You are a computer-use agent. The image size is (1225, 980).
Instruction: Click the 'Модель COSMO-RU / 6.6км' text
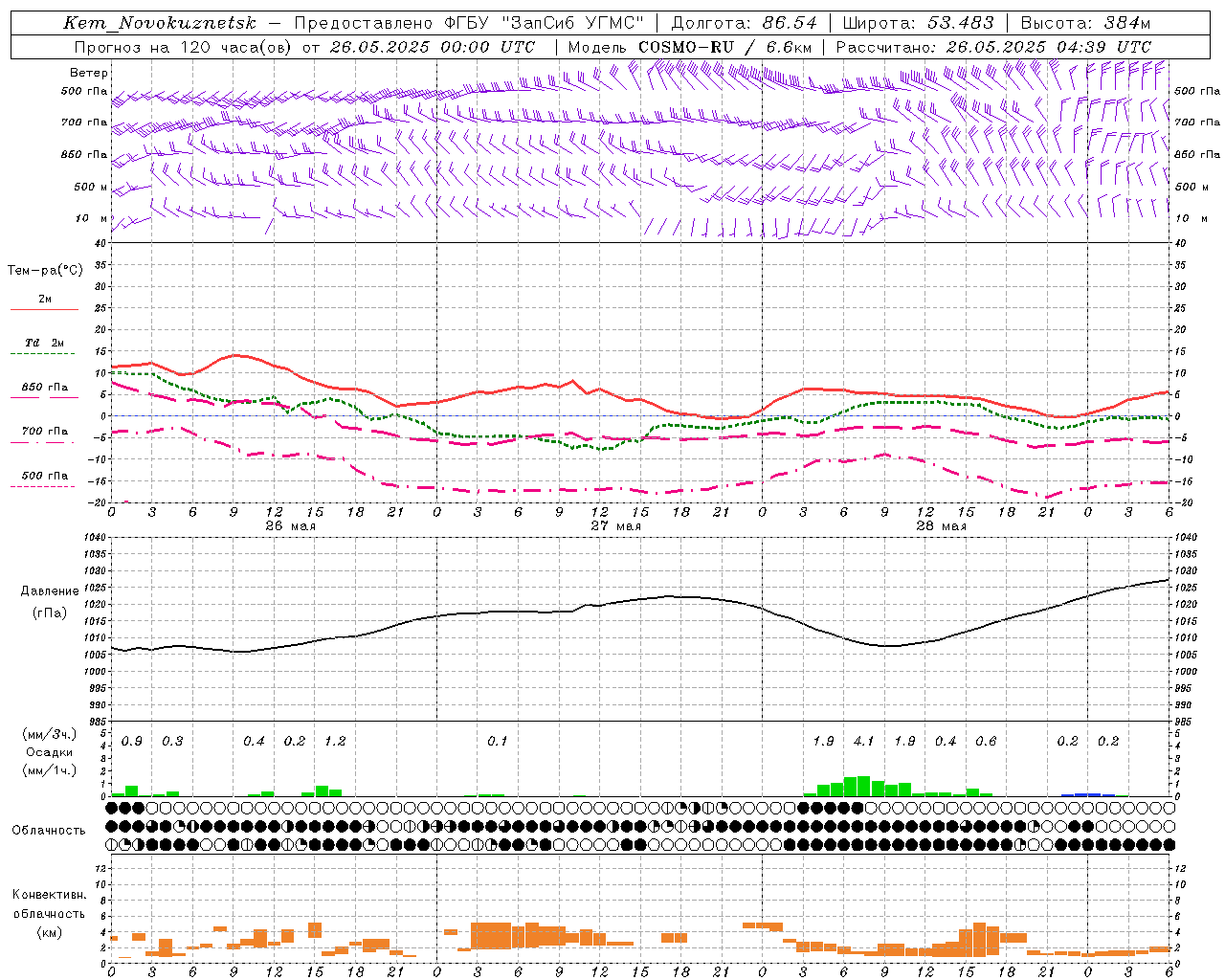[690, 47]
